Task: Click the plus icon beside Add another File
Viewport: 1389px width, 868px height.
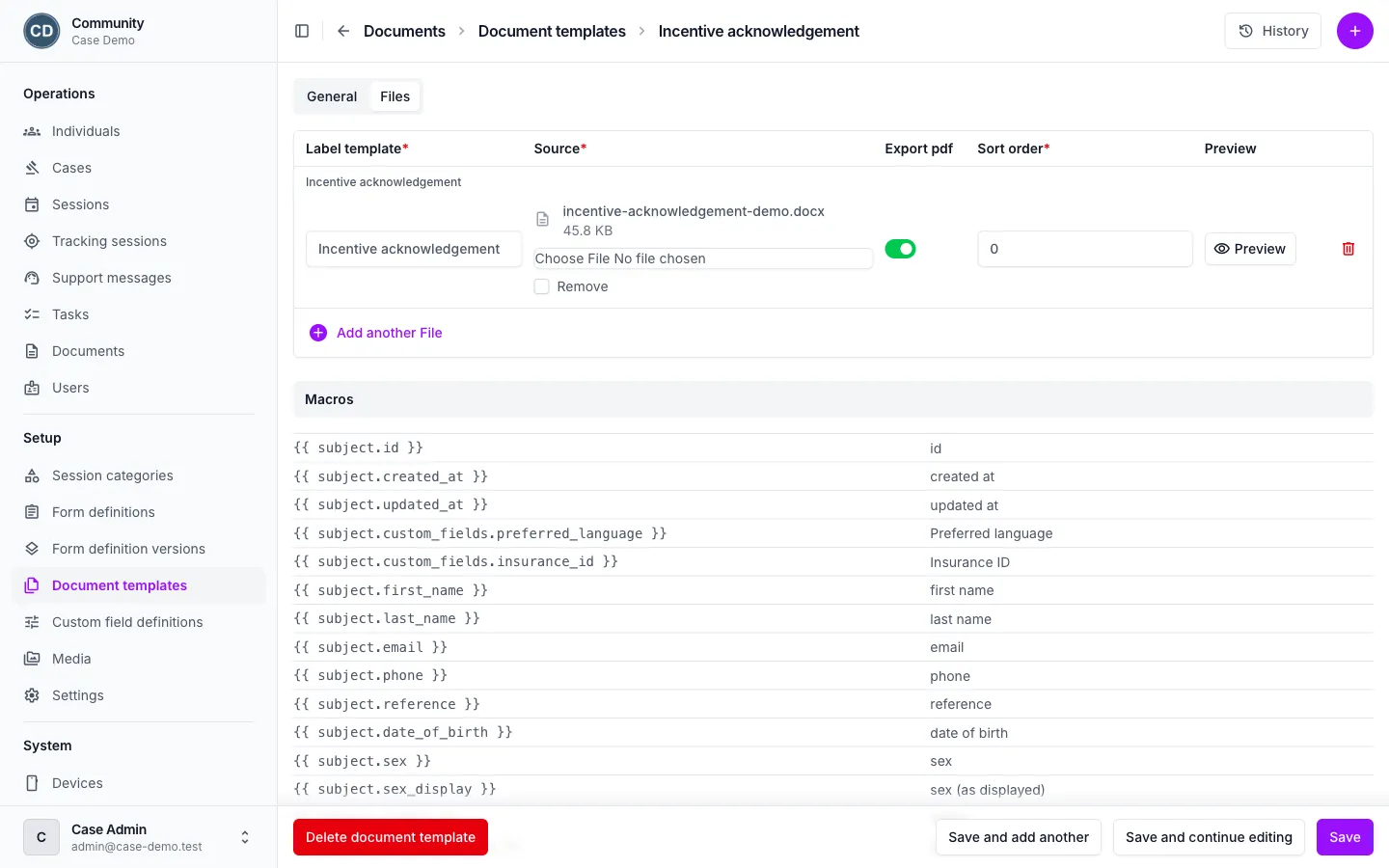Action: (318, 333)
